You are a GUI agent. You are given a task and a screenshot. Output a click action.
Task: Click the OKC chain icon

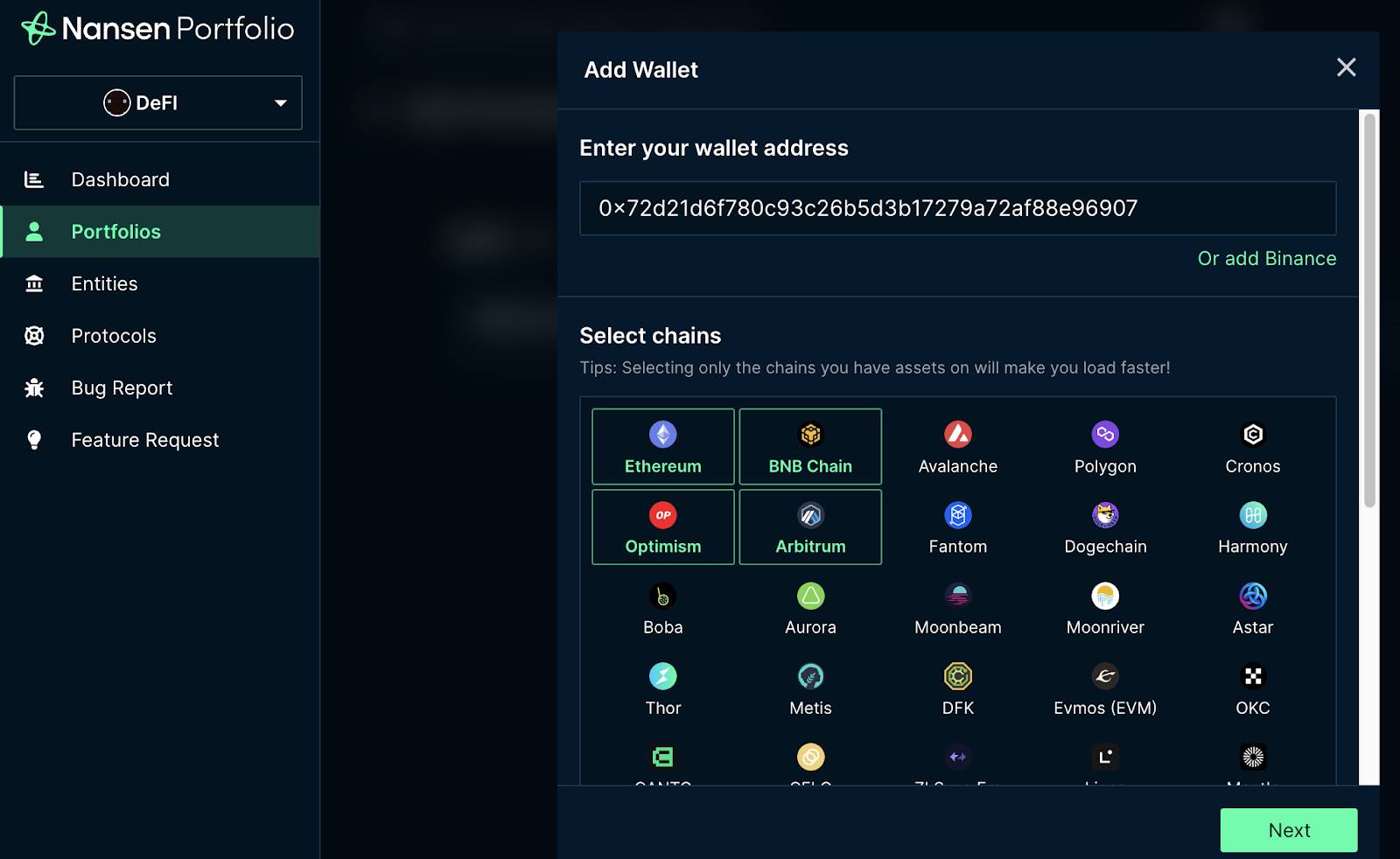pyautogui.click(x=1253, y=676)
